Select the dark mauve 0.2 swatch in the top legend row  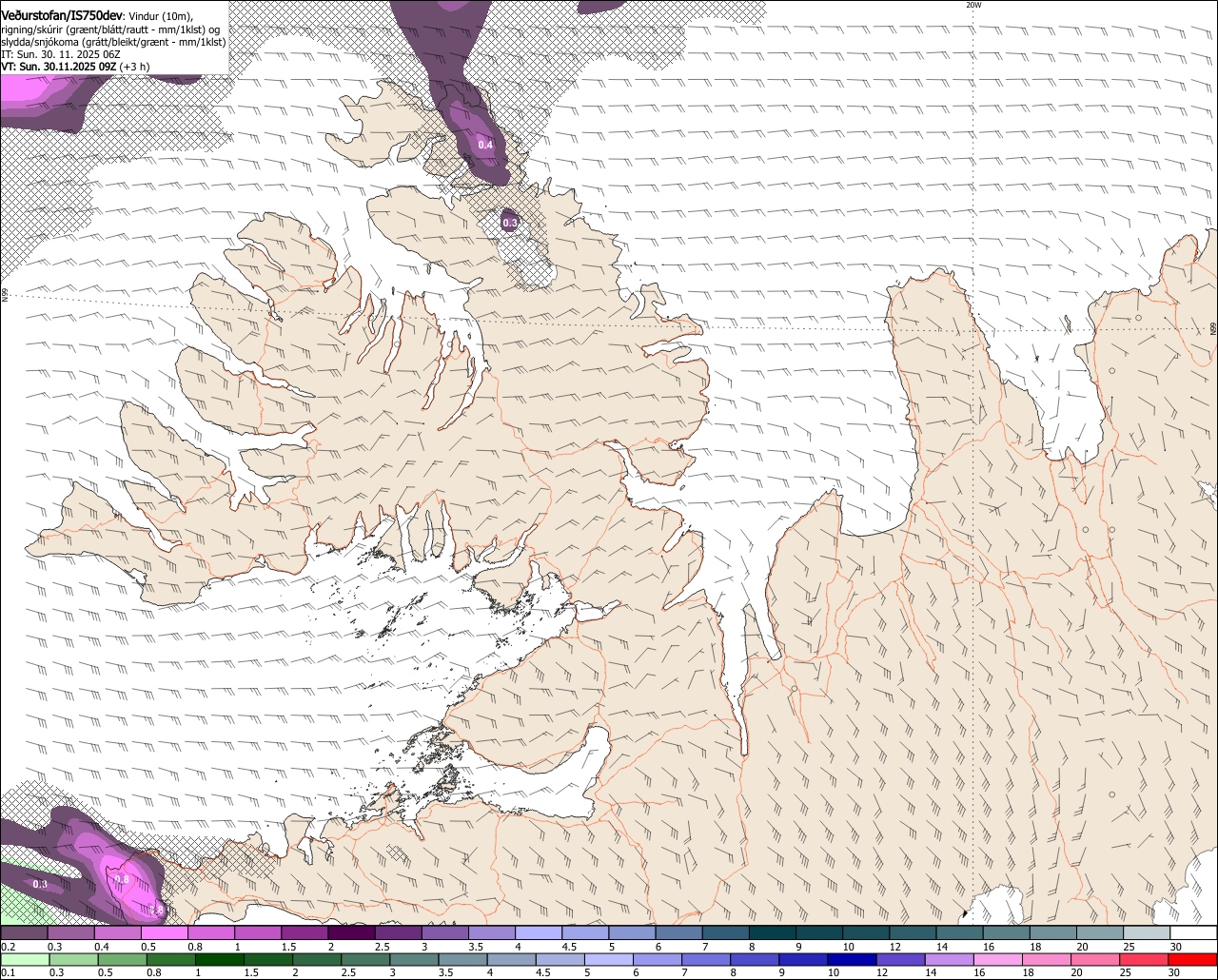24,932
